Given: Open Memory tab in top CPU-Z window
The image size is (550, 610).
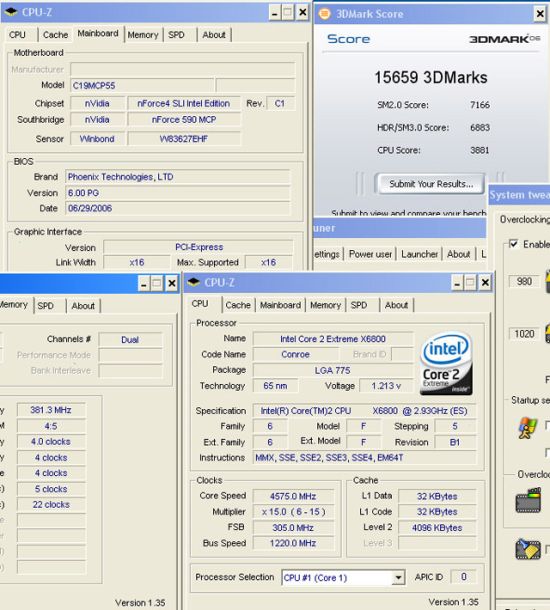Looking at the screenshot, I should tap(143, 35).
